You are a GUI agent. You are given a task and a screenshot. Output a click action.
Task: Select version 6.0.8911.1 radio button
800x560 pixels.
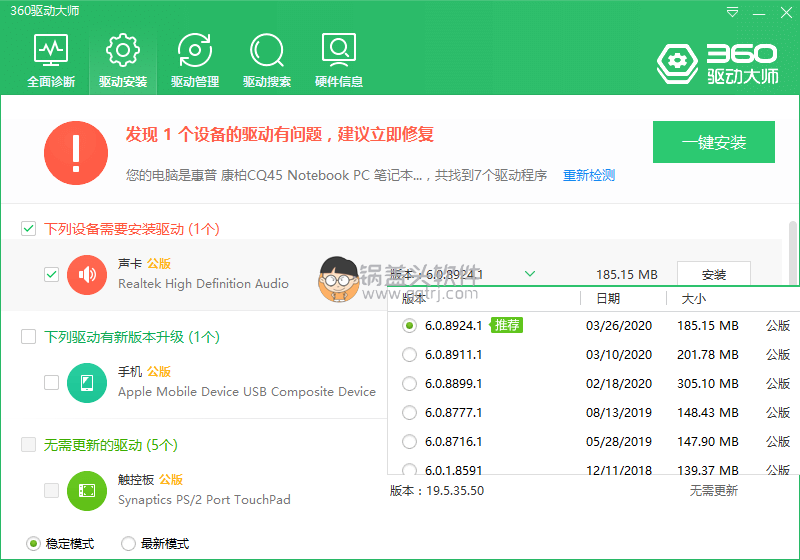[x=409, y=354]
